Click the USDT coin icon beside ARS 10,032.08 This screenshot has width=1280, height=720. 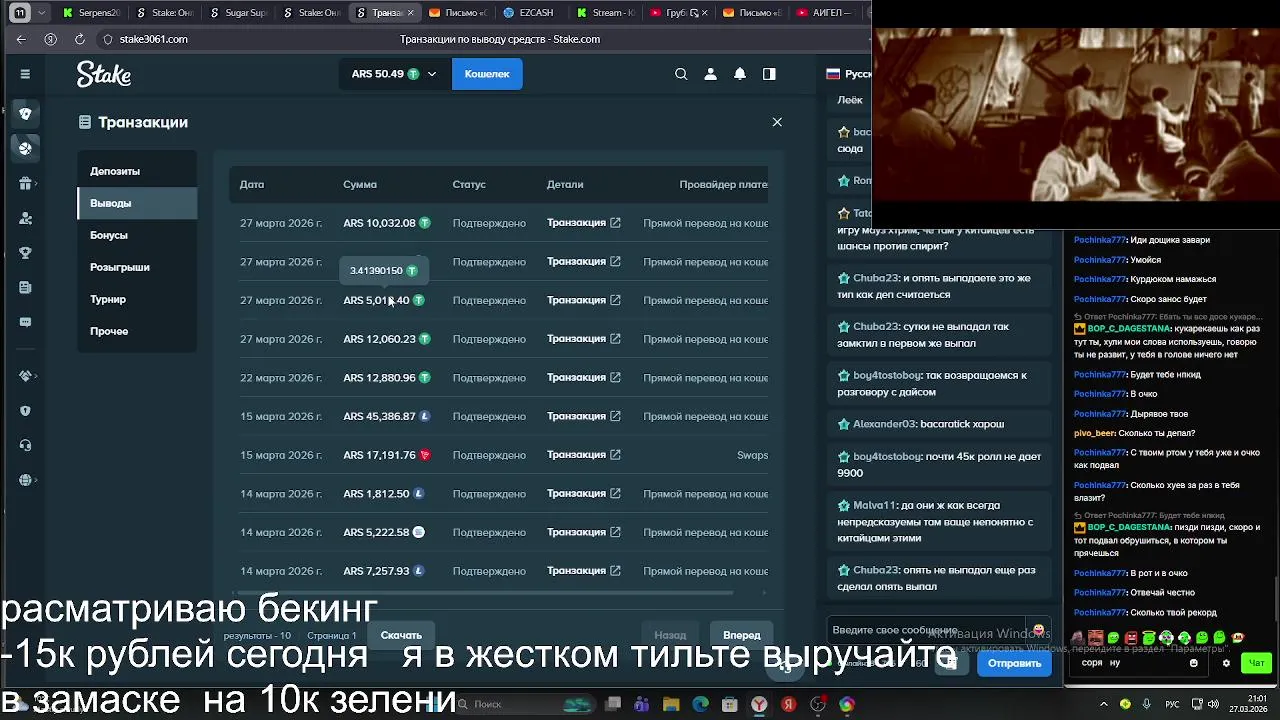(x=425, y=223)
